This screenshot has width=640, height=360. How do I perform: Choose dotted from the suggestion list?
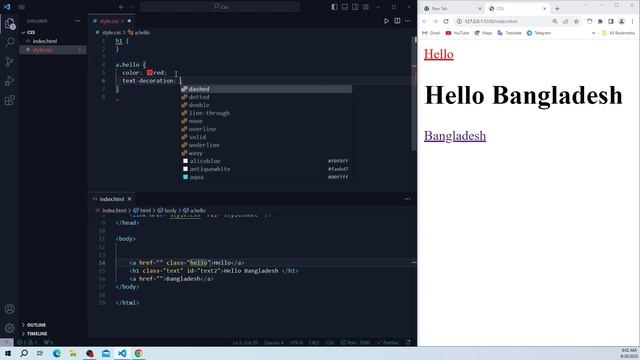pos(266,97)
